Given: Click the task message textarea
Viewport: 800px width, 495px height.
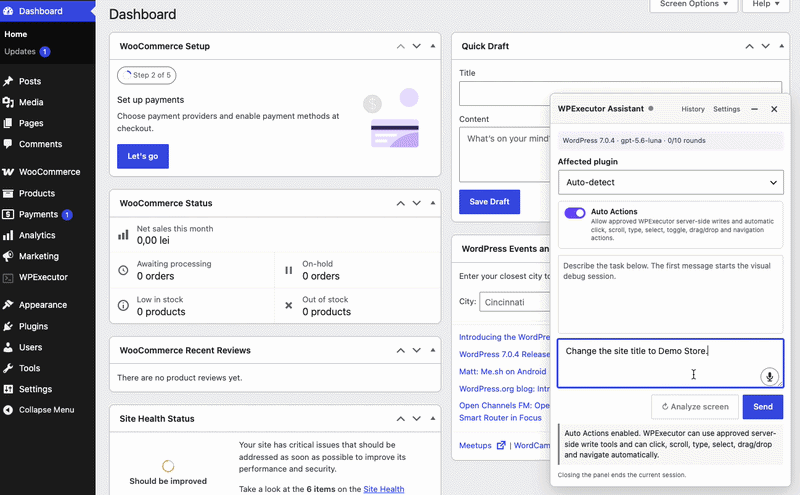Looking at the screenshot, I should coord(670,363).
